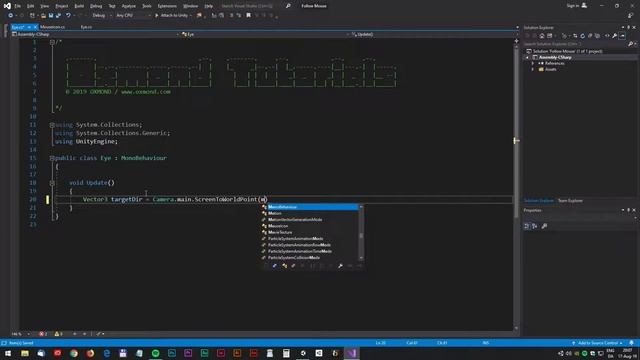Viewport: 640px width, 360px height.
Task: Toggle Preview Selected Items in Solution Explorer
Action: (x=622, y=36)
